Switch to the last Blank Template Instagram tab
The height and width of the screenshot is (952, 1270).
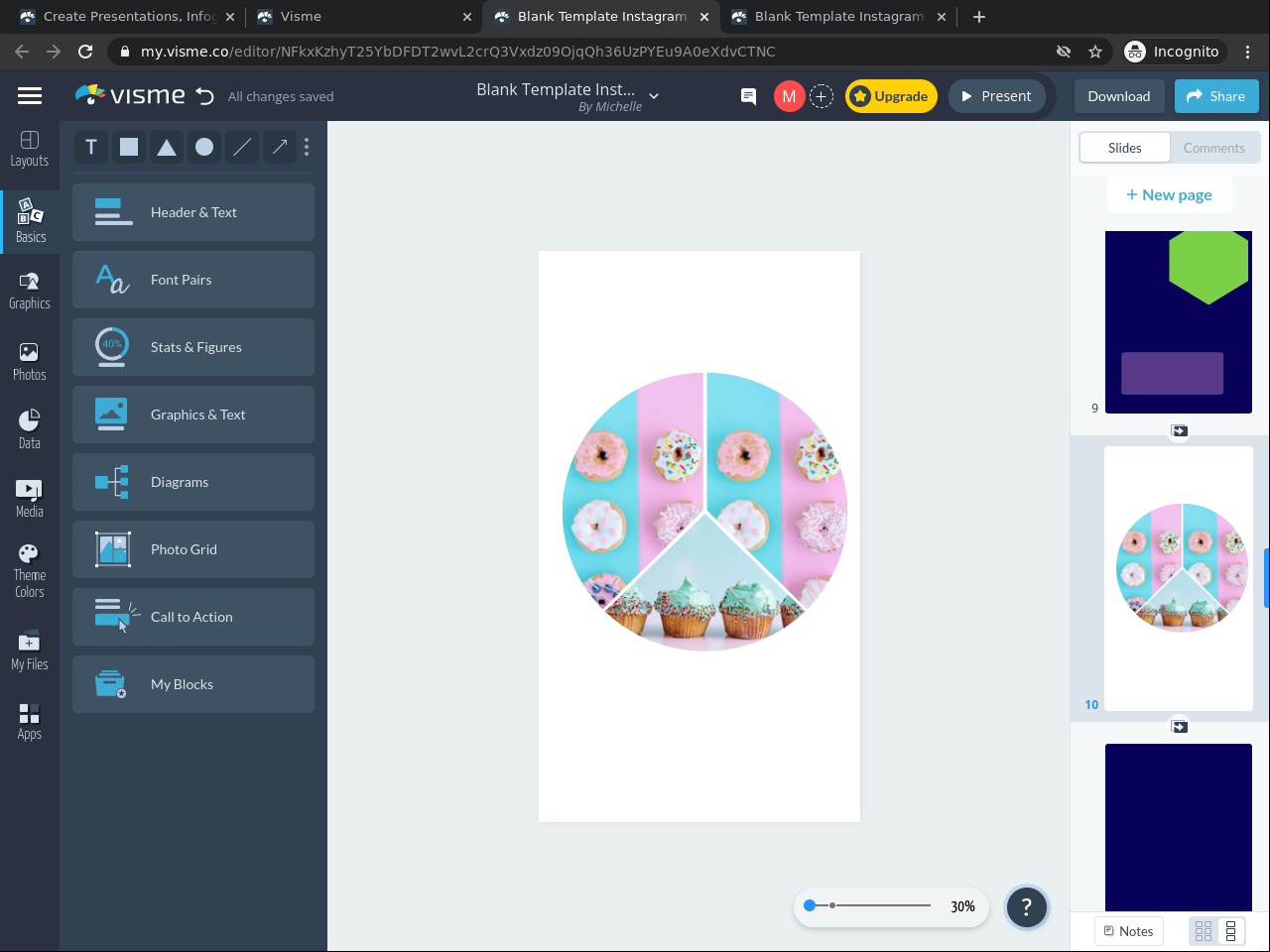pyautogui.click(x=838, y=17)
